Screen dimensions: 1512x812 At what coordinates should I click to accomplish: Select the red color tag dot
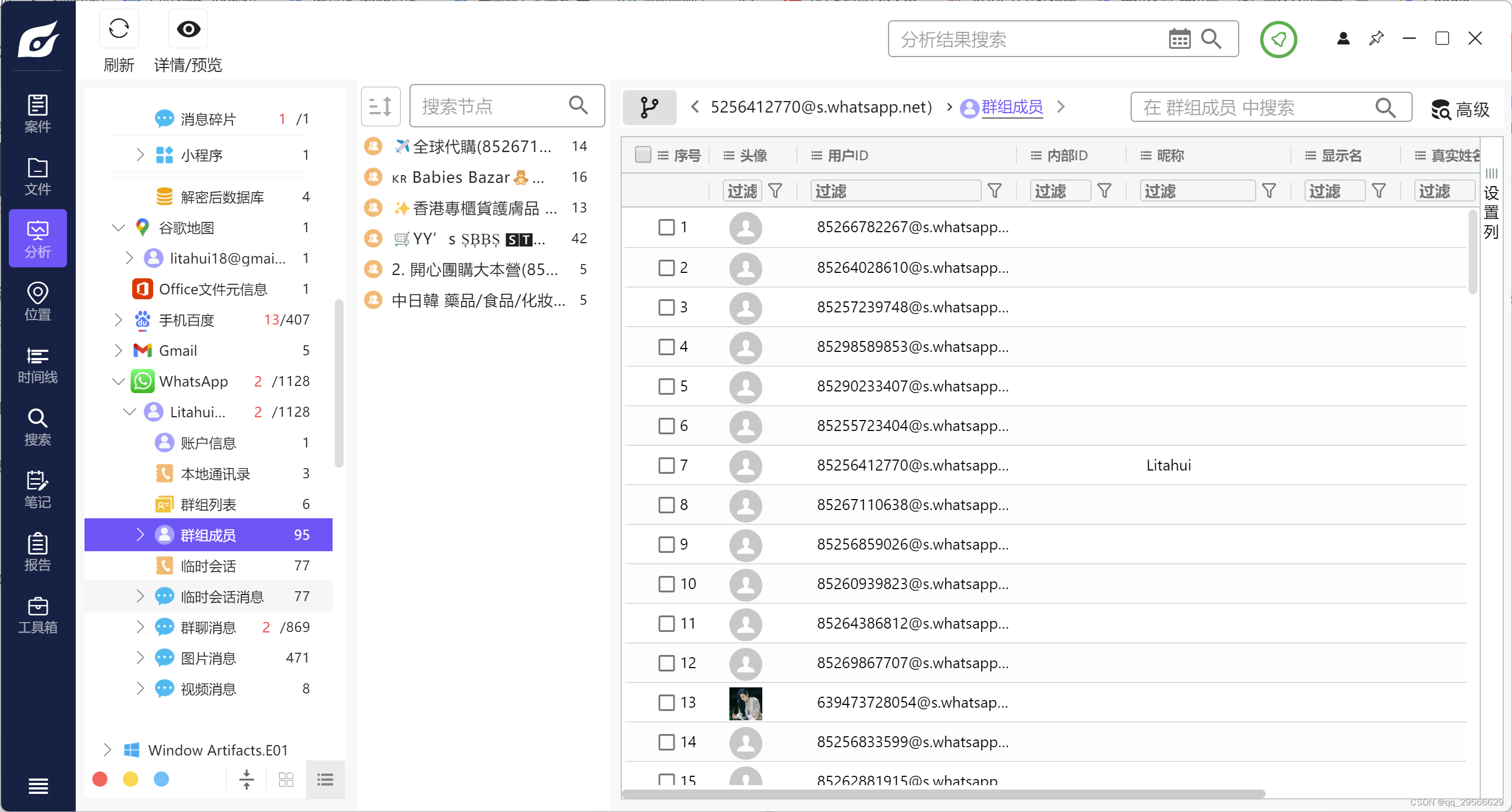coord(100,779)
